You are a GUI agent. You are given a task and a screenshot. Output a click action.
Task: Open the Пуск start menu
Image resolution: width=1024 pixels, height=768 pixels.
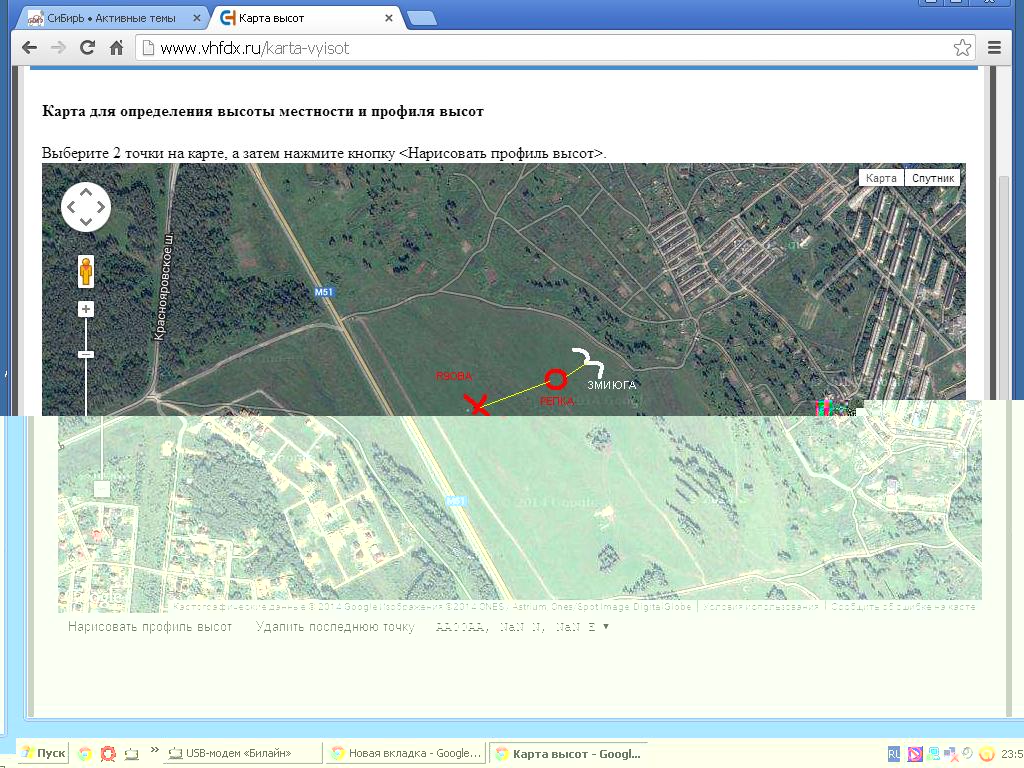coord(44,753)
